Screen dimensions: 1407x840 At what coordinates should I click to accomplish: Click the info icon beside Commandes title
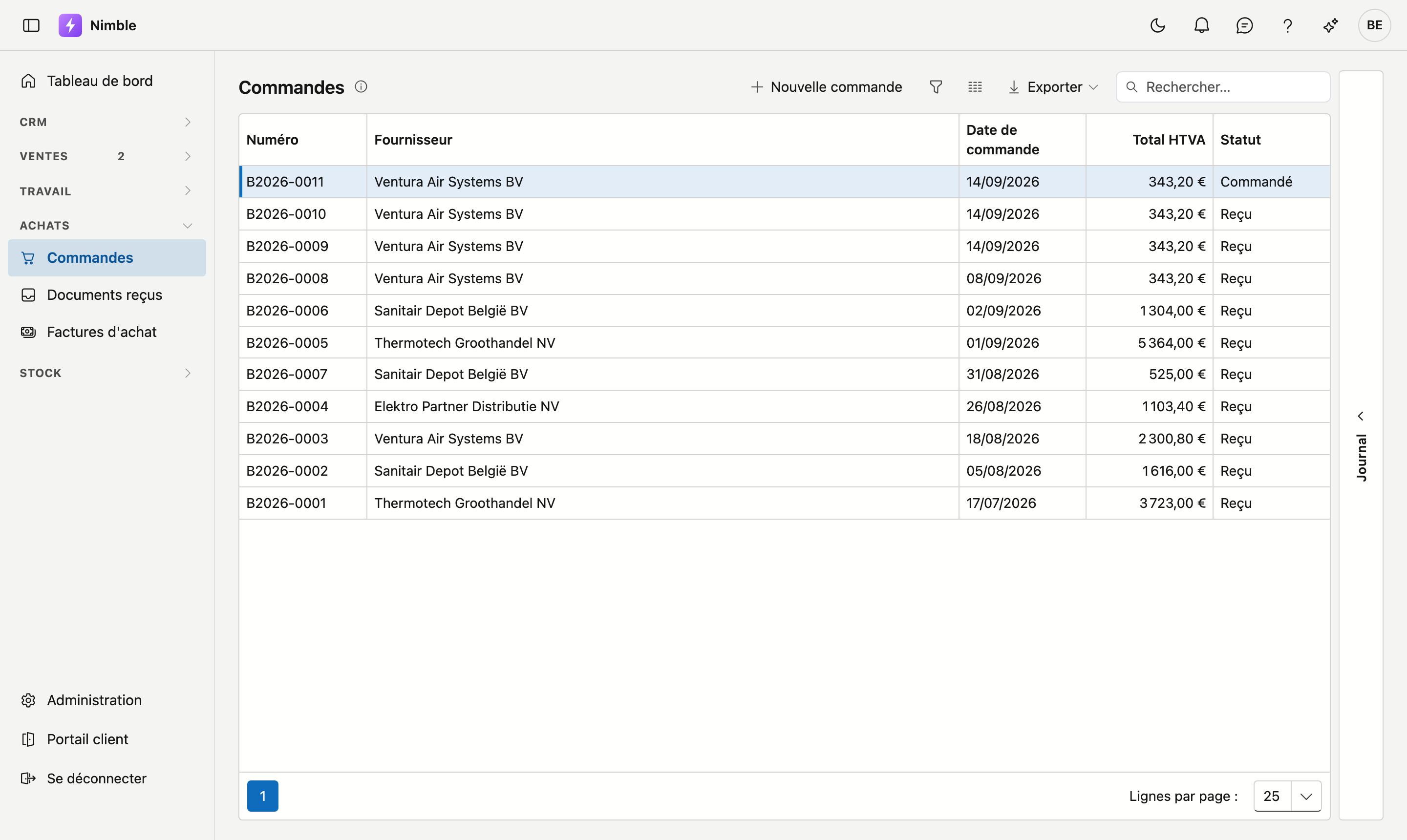pyautogui.click(x=361, y=86)
